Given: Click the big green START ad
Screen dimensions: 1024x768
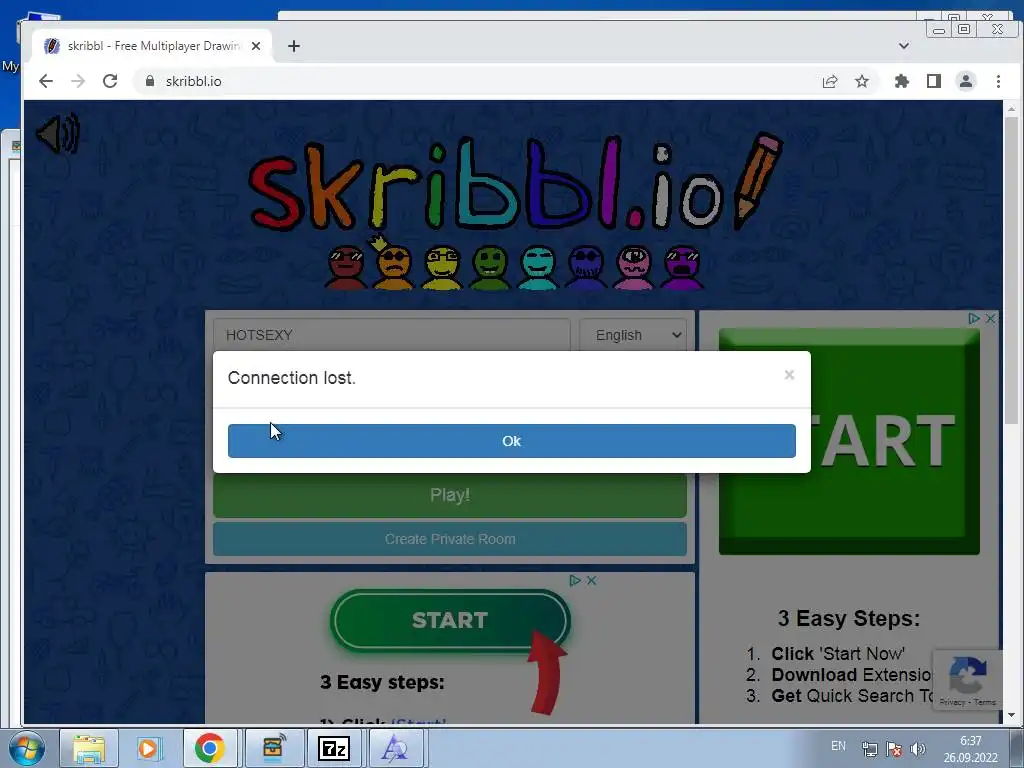Looking at the screenshot, I should point(849,441).
